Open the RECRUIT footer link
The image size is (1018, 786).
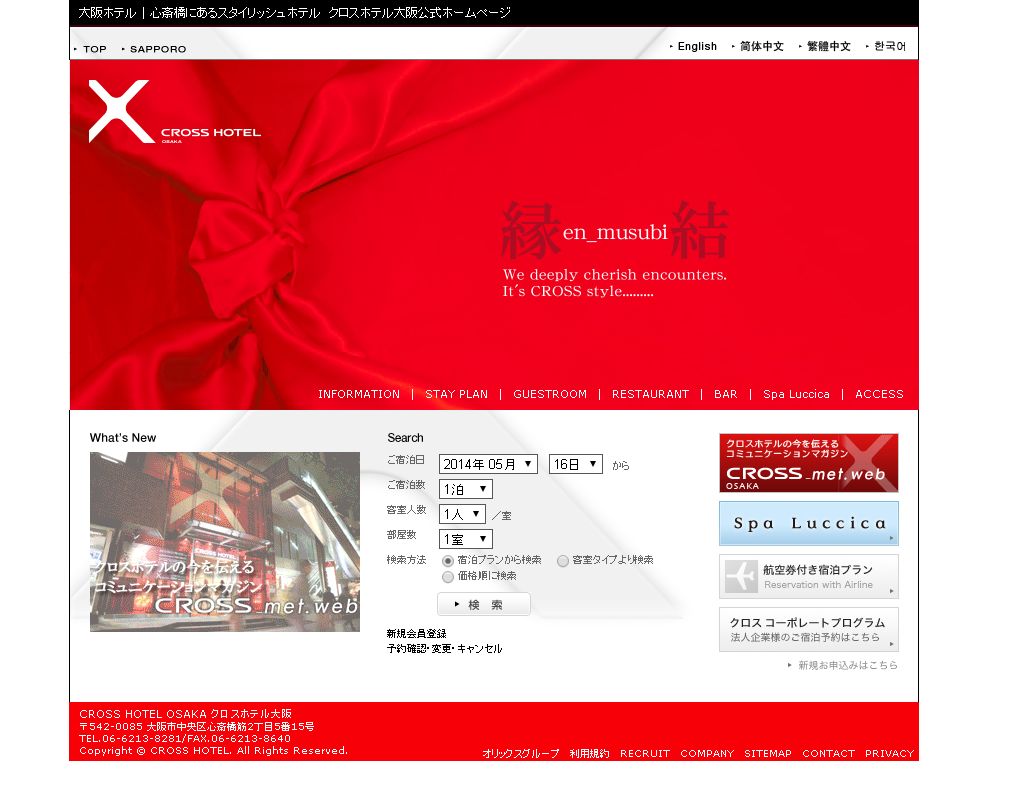(x=645, y=754)
